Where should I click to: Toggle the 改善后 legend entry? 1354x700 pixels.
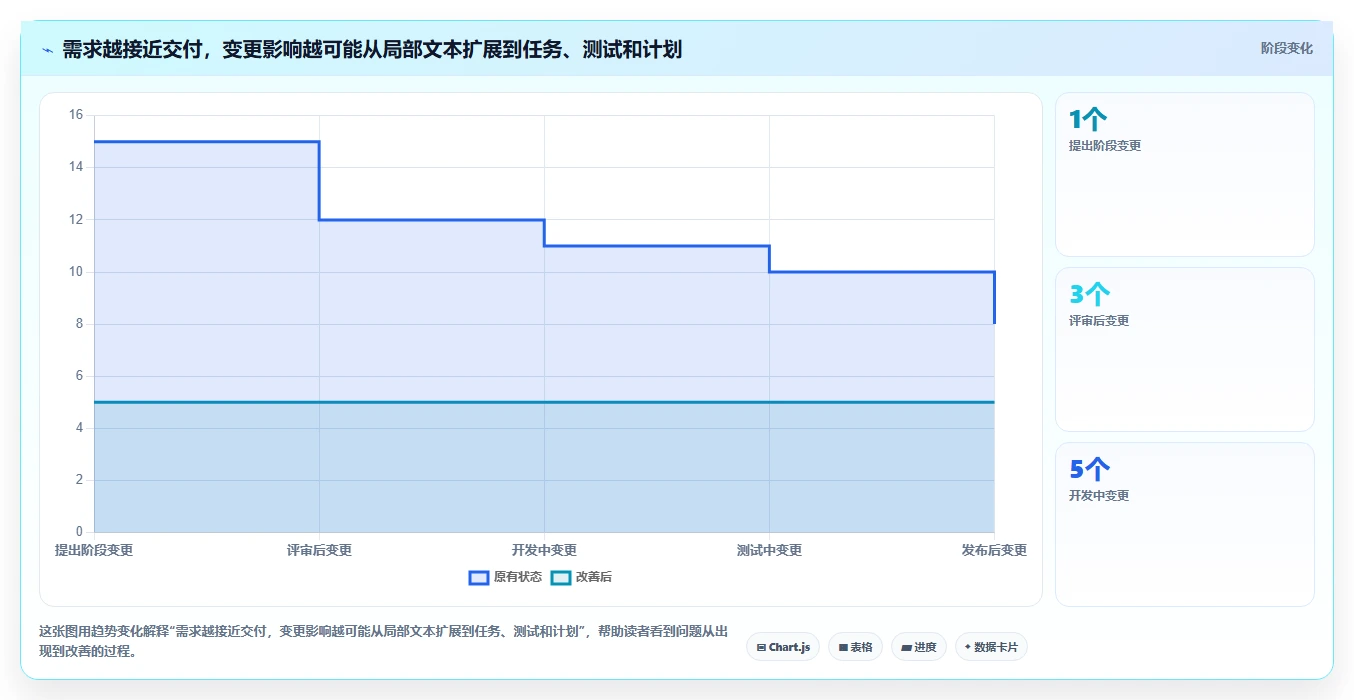581,577
